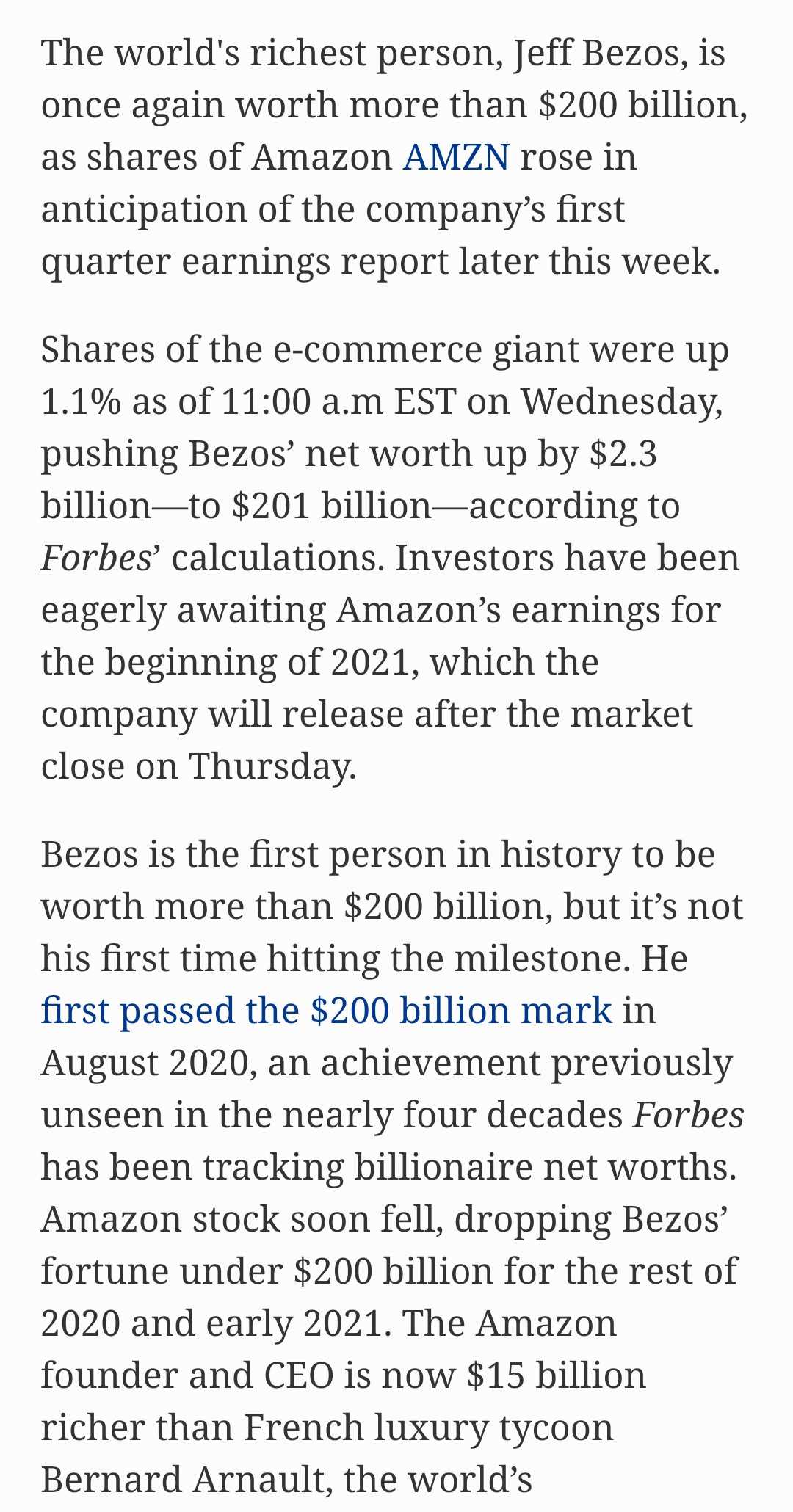Screen dimensions: 793x1512
Task: Click the text '$15 billion' near the bottom
Action: pos(557,1375)
